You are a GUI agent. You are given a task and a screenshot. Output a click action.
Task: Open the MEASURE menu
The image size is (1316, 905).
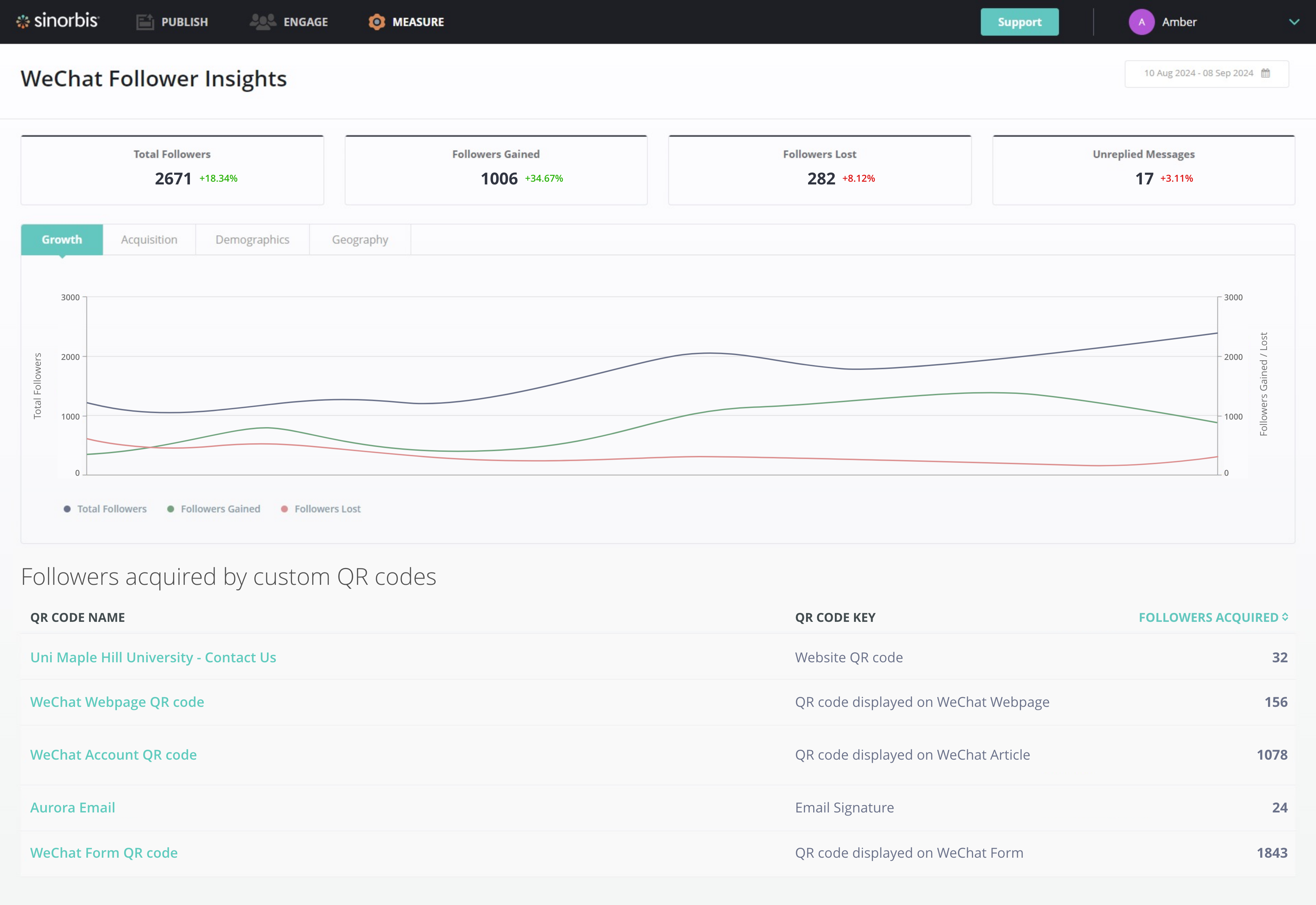point(406,22)
